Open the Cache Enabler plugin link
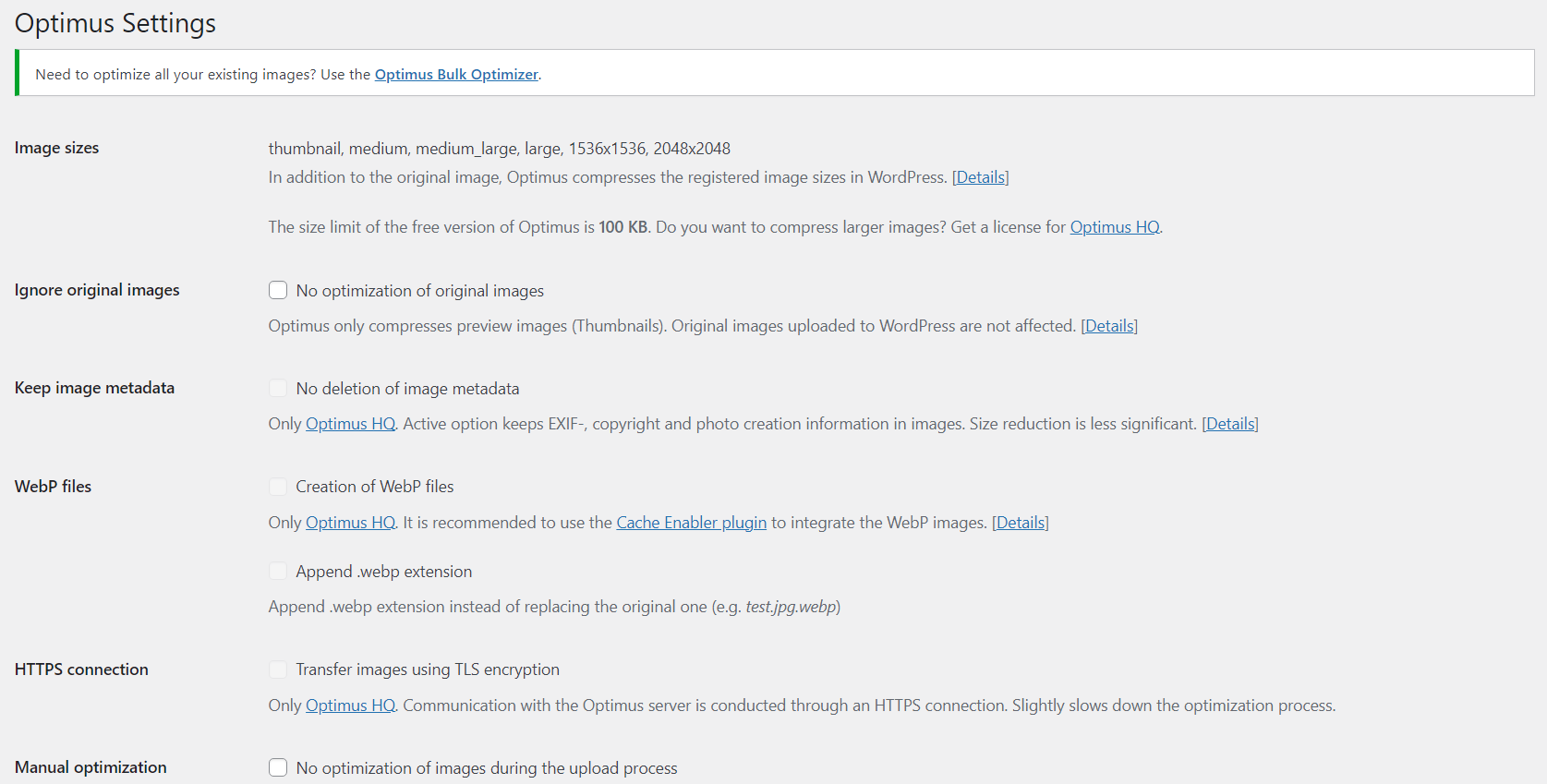Screen dimensions: 1547x784 [x=691, y=522]
